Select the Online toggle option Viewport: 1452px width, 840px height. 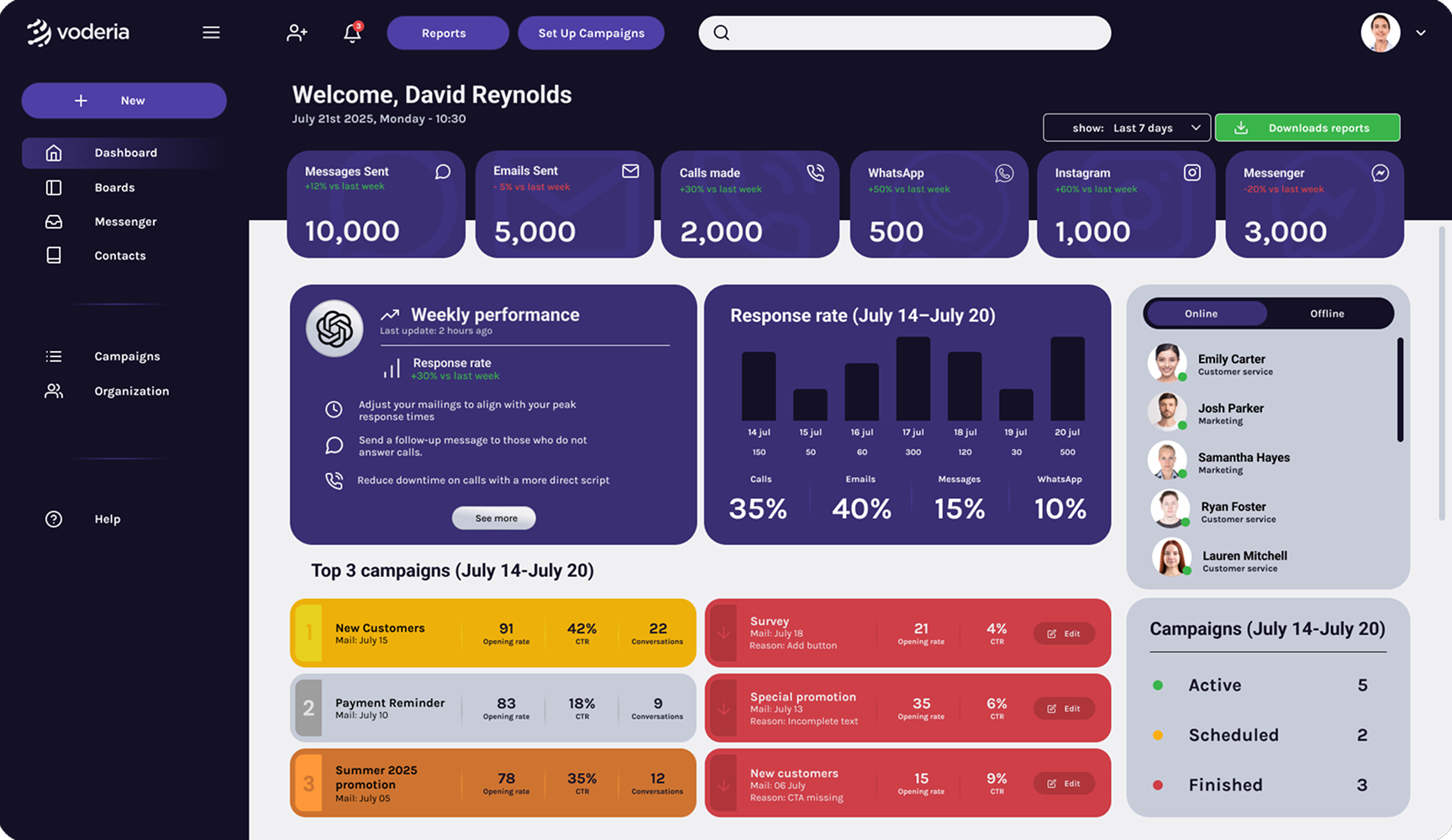tap(1202, 313)
